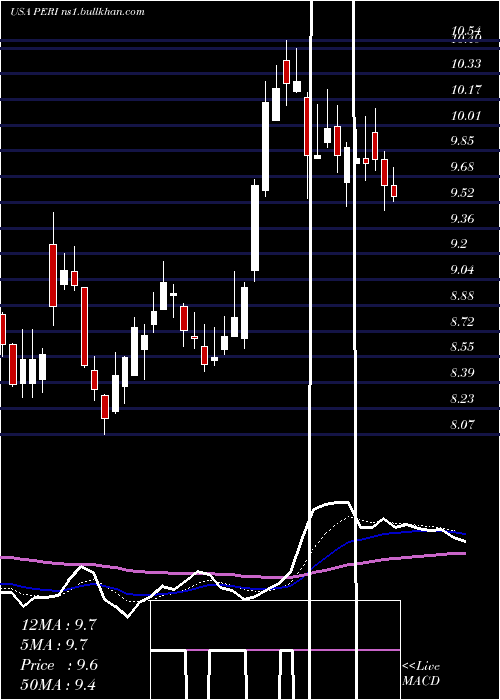
Task: Click the last red candlestick near 9.52
Action: click(x=394, y=191)
